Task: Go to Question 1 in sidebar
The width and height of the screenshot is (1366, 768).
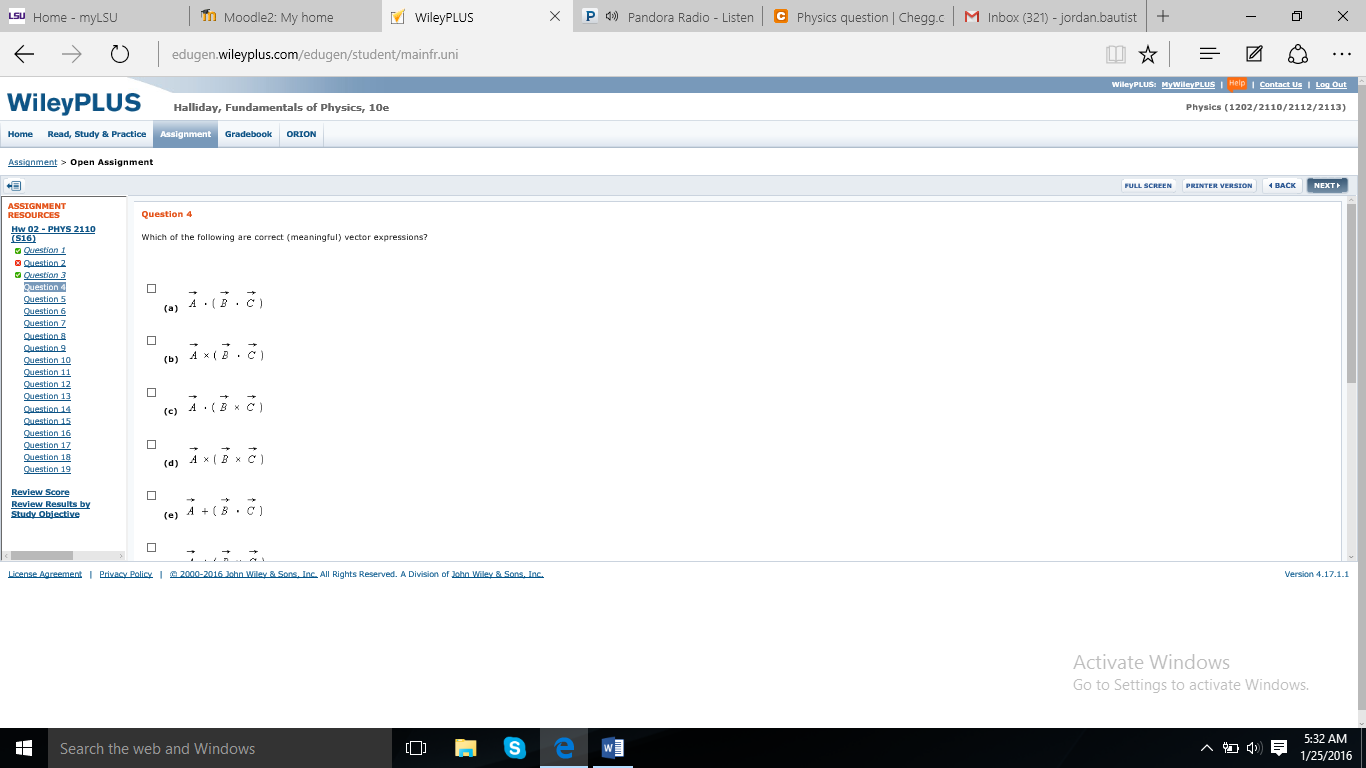Action: [45, 251]
